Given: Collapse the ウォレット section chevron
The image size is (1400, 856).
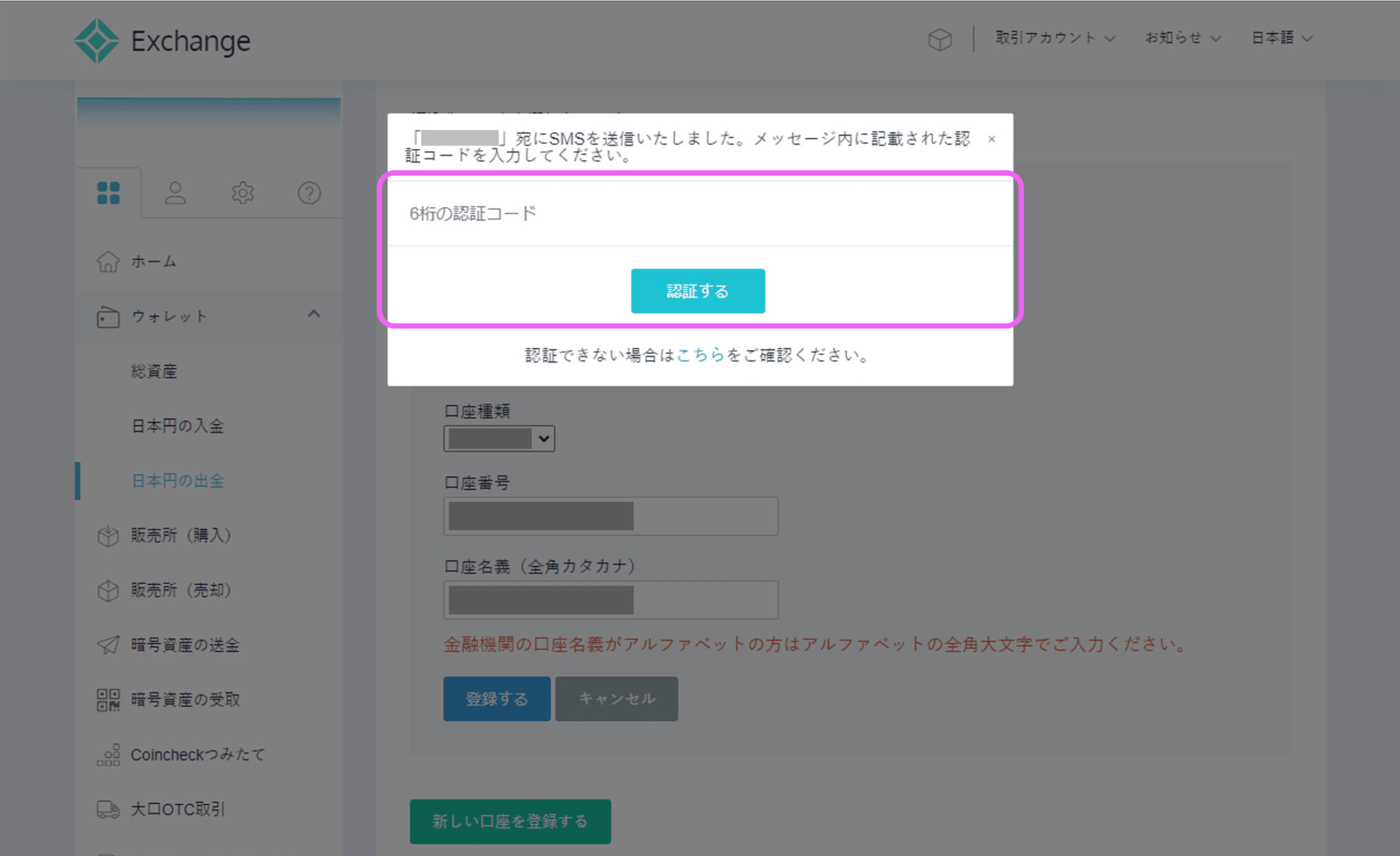Looking at the screenshot, I should point(314,314).
